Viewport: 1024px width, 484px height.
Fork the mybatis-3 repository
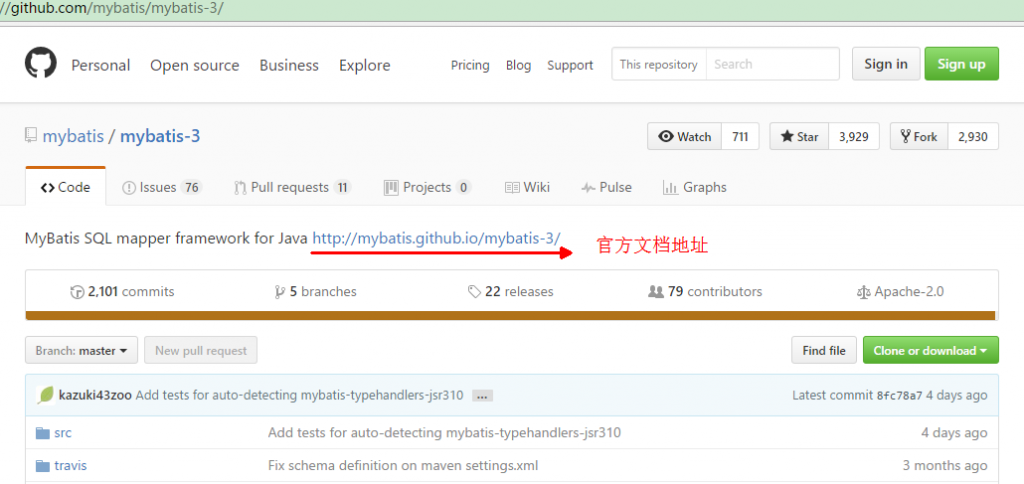[919, 137]
